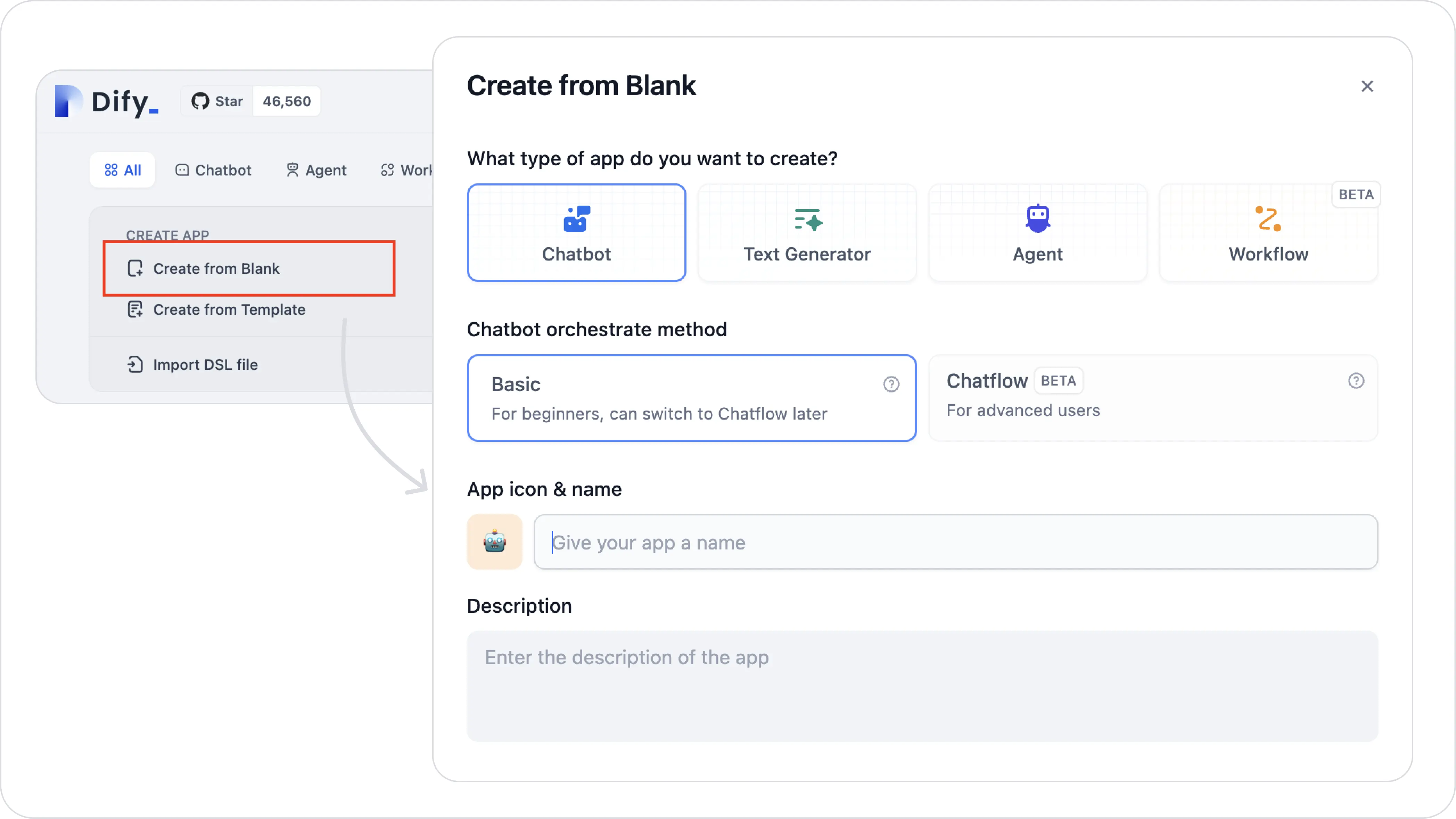1456x819 pixels.
Task: Click the Chatbot tab icon
Action: pyautogui.click(x=182, y=170)
